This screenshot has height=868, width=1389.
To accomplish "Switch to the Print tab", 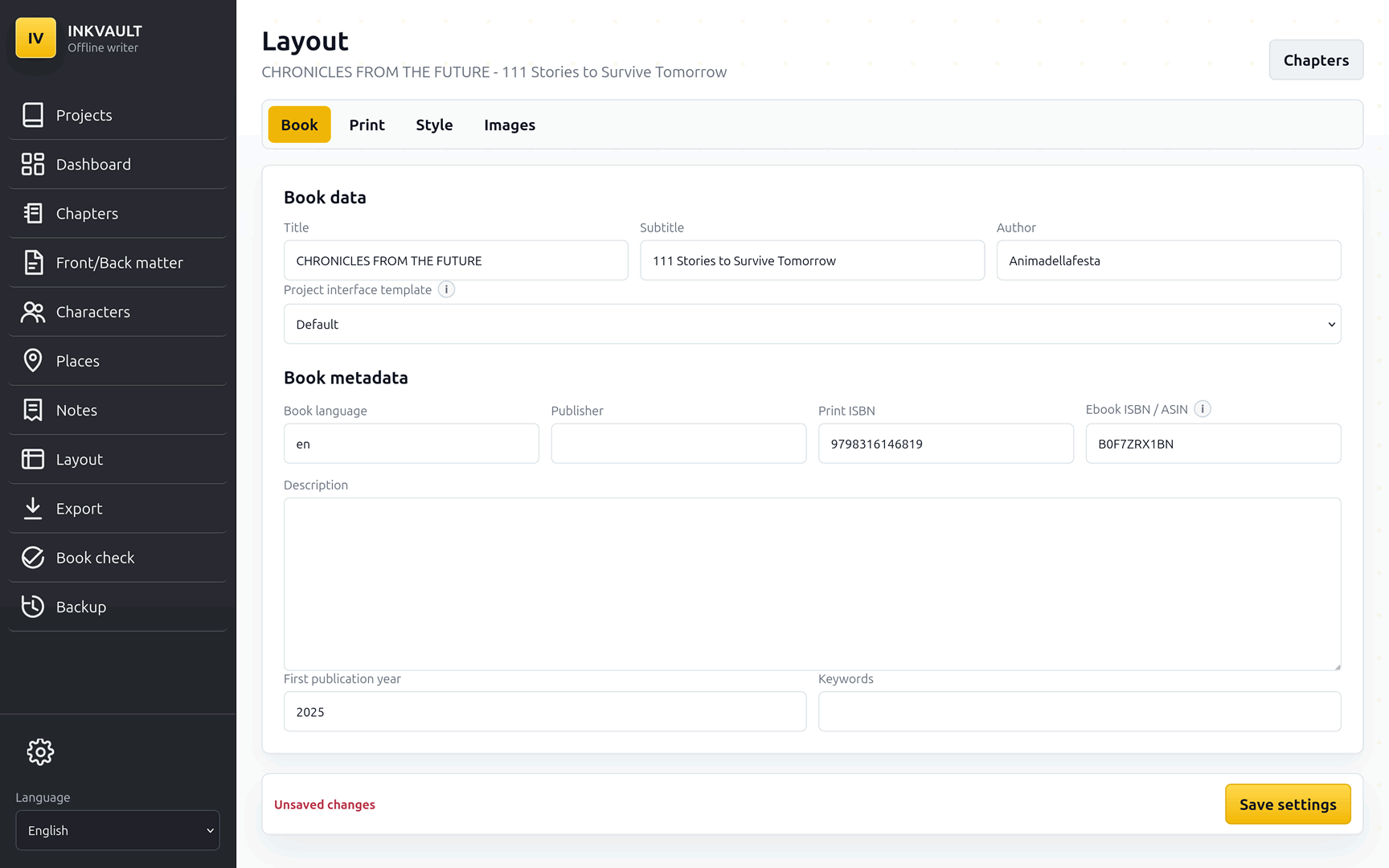I will [367, 125].
